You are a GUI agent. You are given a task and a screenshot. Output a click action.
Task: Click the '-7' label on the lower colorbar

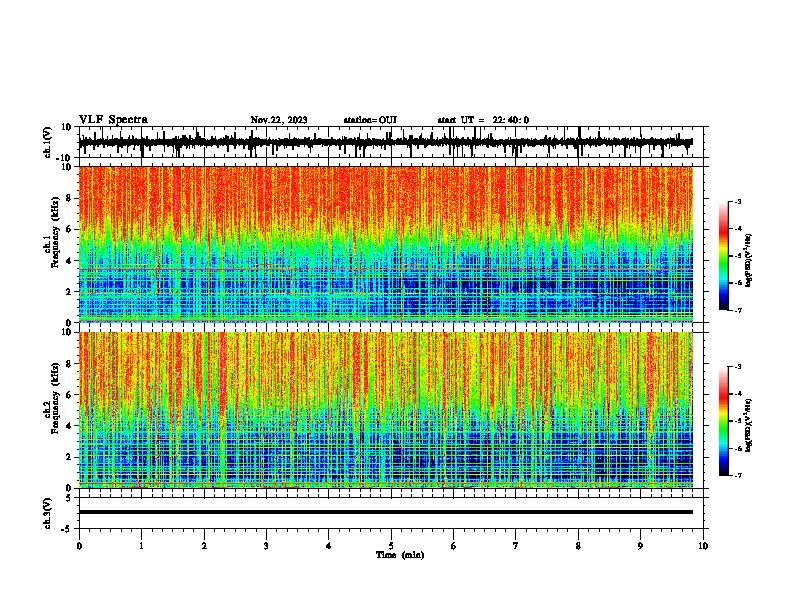[x=737, y=476]
